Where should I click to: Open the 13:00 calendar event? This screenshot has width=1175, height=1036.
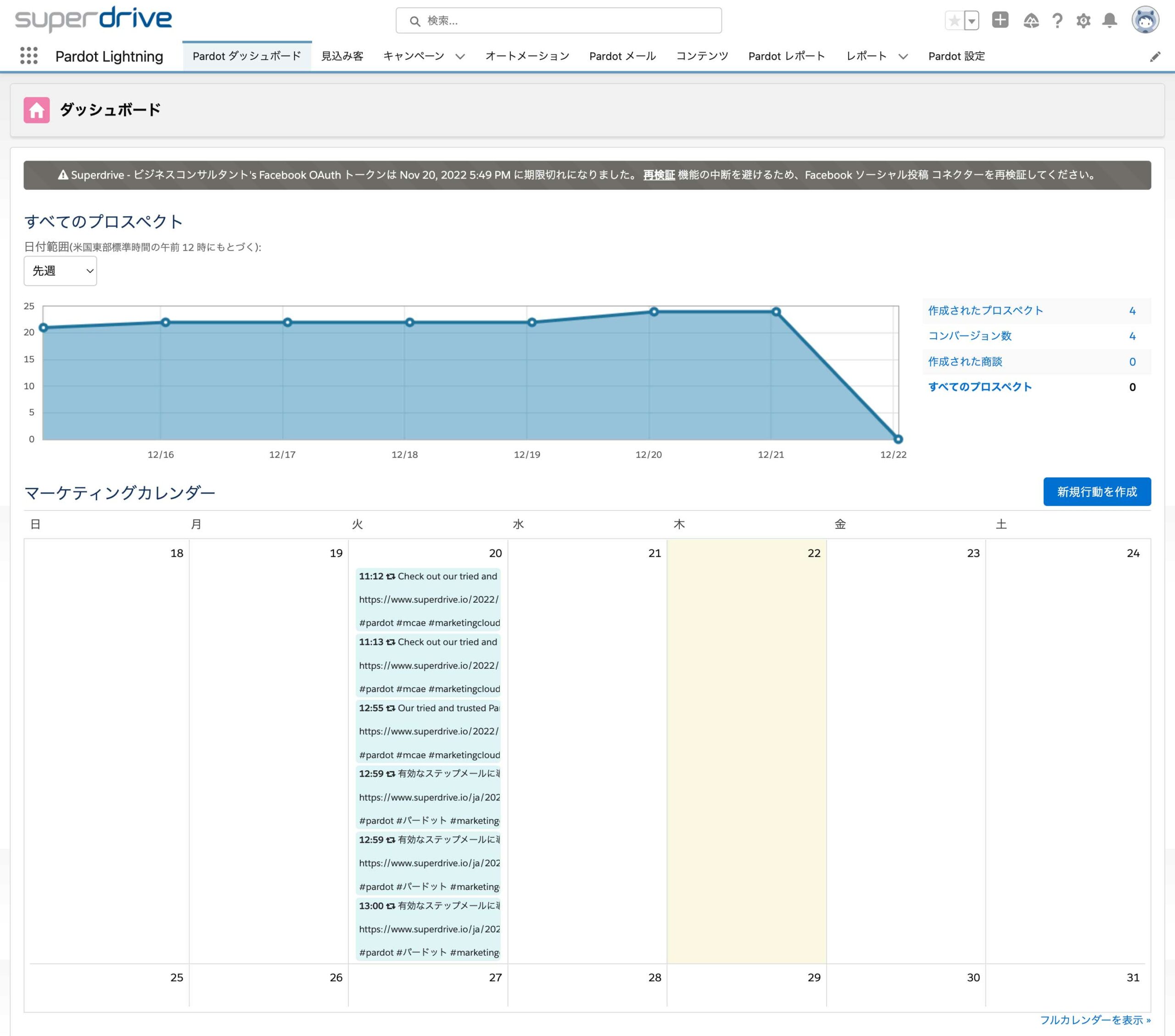pos(428,929)
